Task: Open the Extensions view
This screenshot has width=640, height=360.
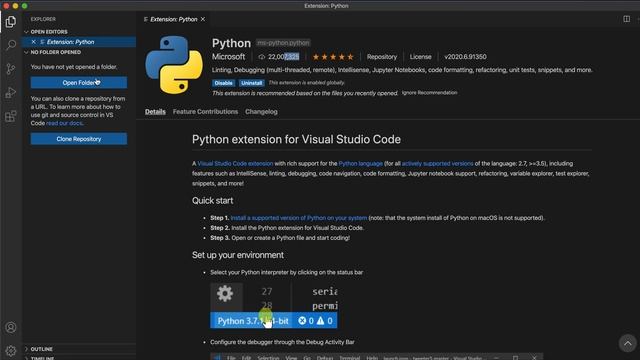Action: coord(11,116)
